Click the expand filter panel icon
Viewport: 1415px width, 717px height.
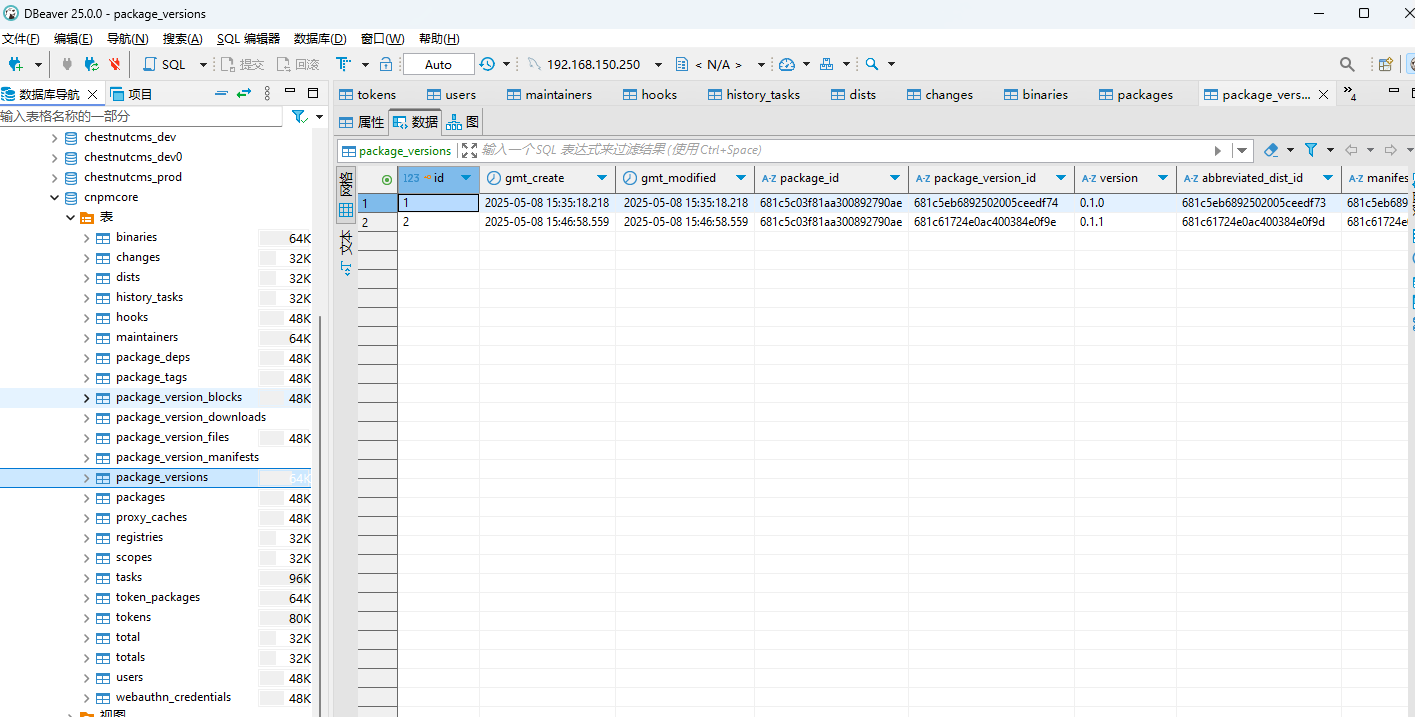[x=469, y=150]
